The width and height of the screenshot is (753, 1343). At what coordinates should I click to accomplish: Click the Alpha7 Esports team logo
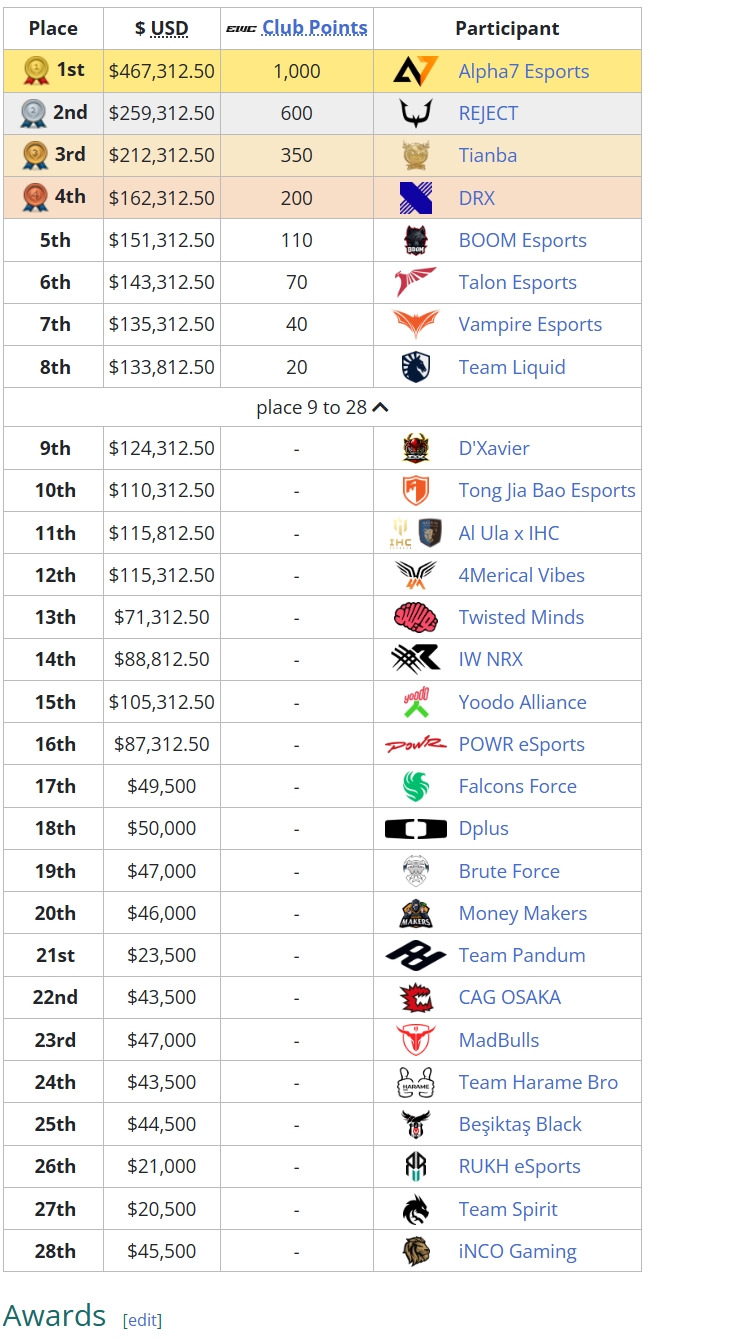415,71
